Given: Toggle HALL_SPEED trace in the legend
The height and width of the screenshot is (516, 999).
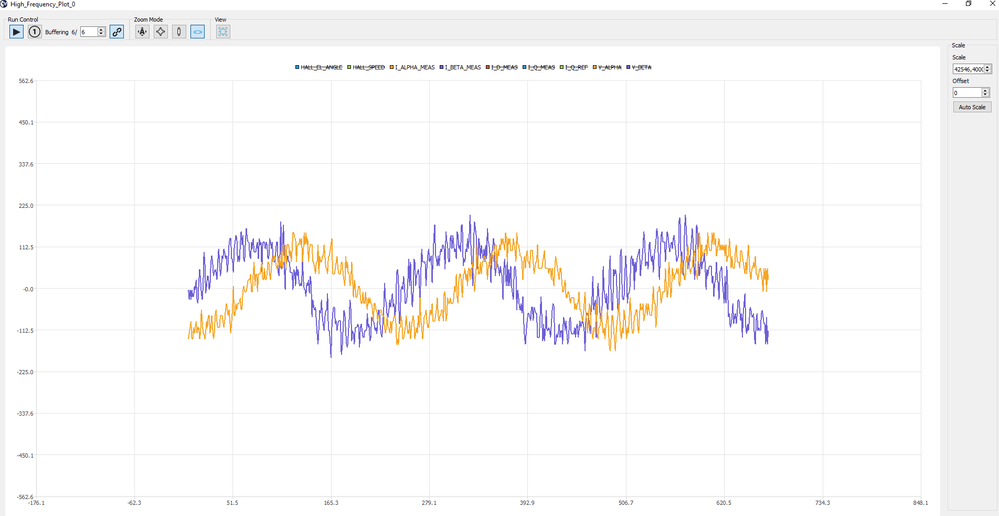Looking at the screenshot, I should click(366, 67).
